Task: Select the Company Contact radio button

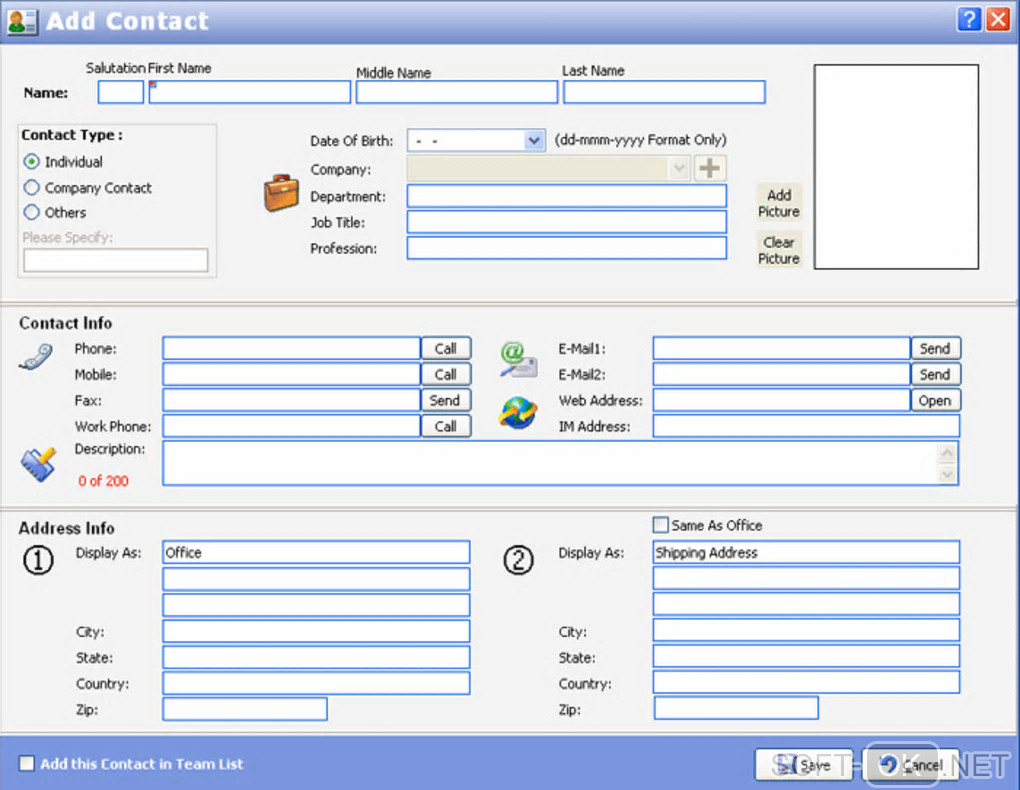Action: click(31, 187)
